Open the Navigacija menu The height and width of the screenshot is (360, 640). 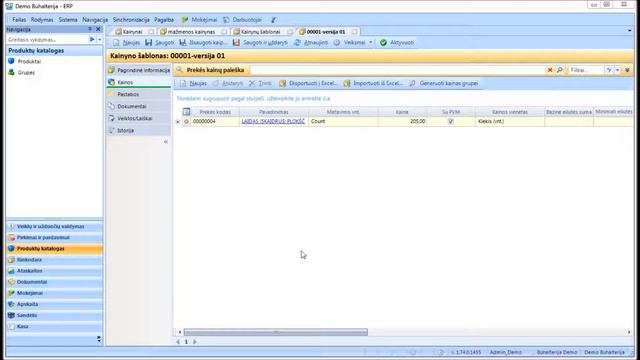[x=95, y=20]
